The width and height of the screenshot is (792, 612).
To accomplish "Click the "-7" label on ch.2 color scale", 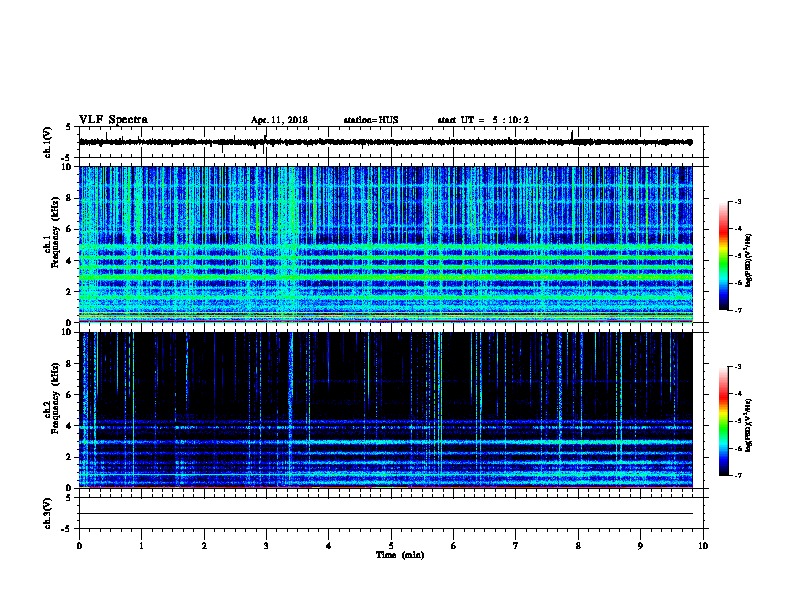I will point(738,476).
